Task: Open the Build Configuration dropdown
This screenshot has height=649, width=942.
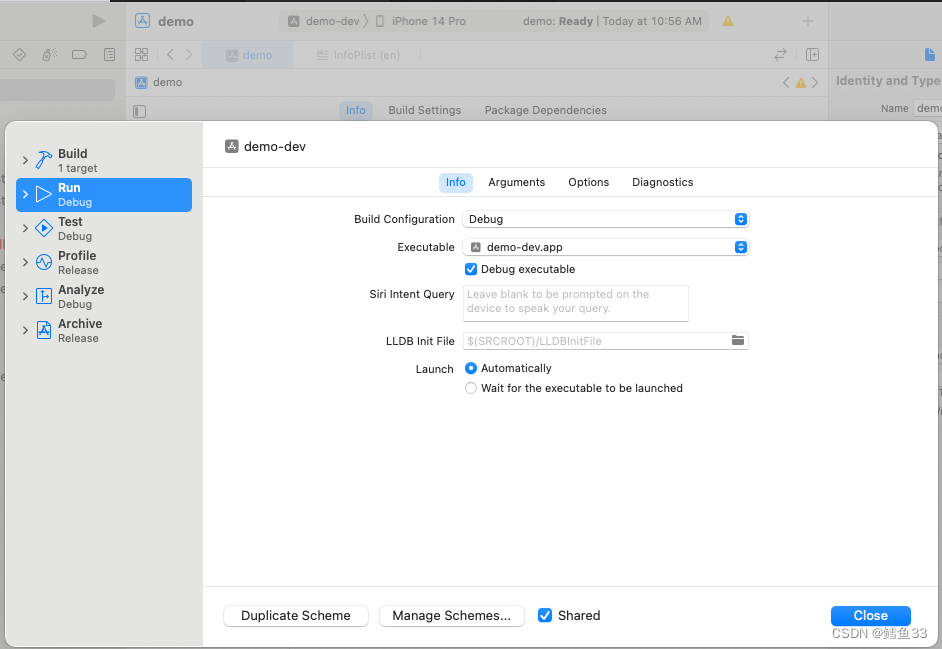Action: click(740, 219)
